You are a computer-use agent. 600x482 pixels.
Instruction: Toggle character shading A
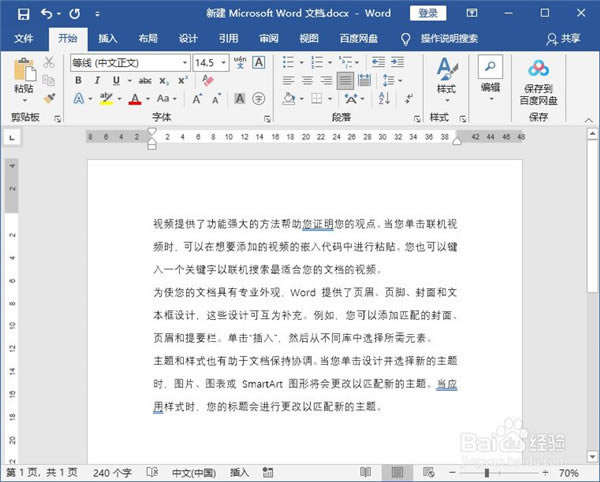[240, 99]
